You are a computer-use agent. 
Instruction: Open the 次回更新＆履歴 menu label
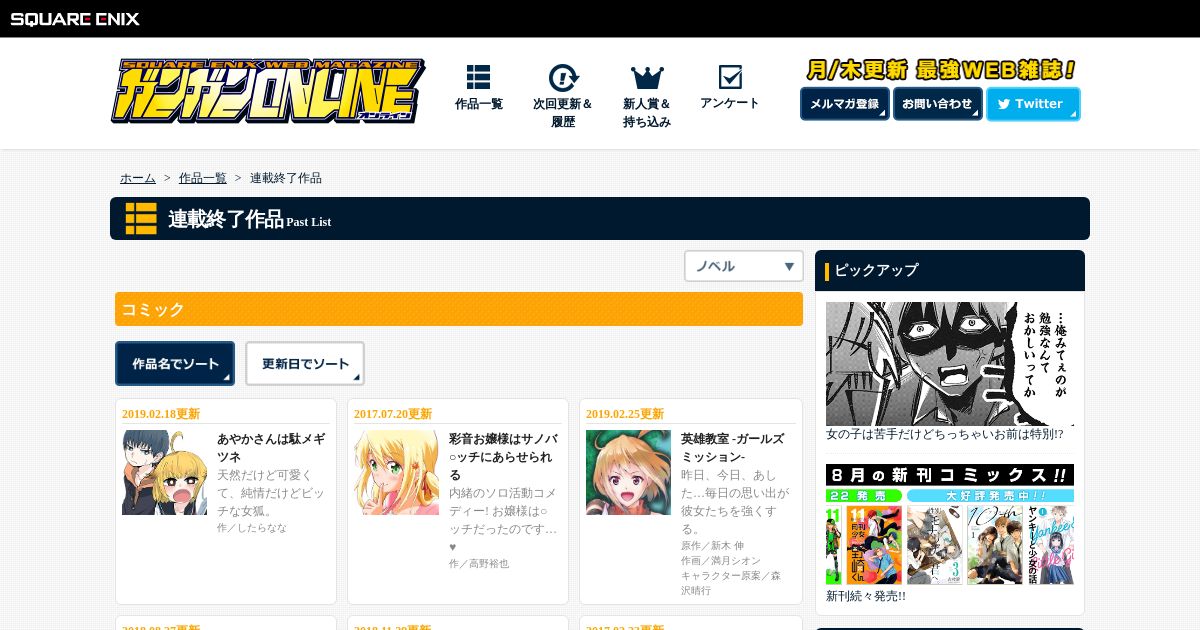tap(563, 113)
